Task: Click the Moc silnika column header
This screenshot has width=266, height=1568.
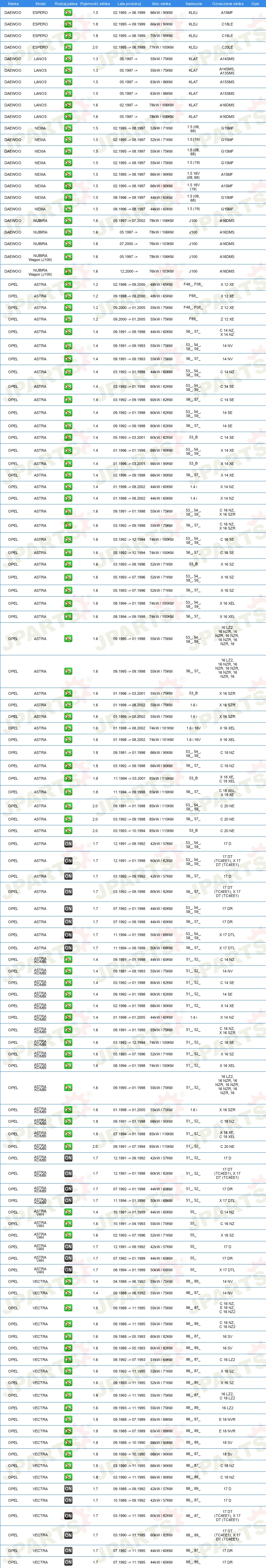Action: pos(161,4)
